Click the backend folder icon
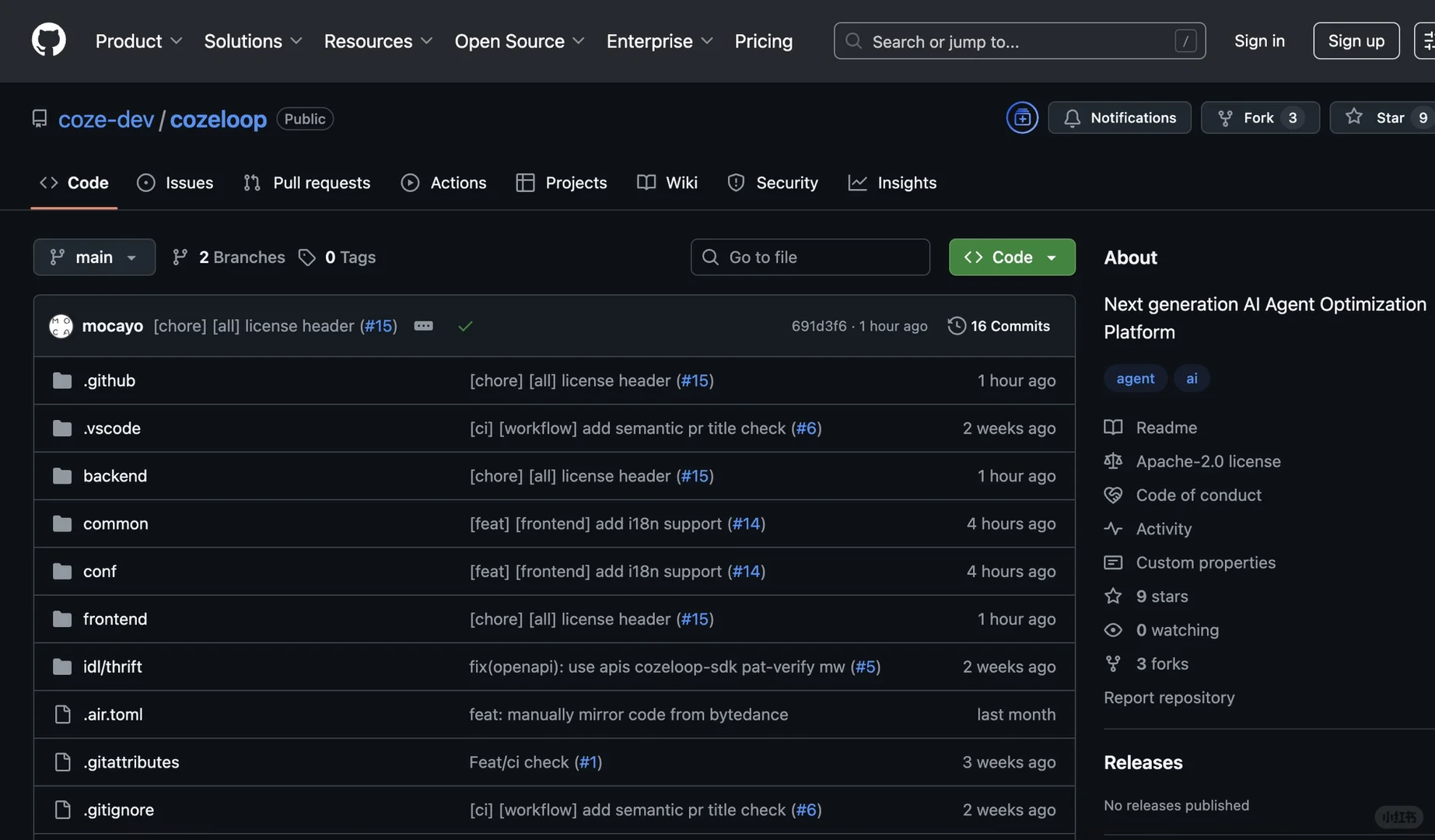This screenshot has width=1435, height=840. pyautogui.click(x=62, y=476)
